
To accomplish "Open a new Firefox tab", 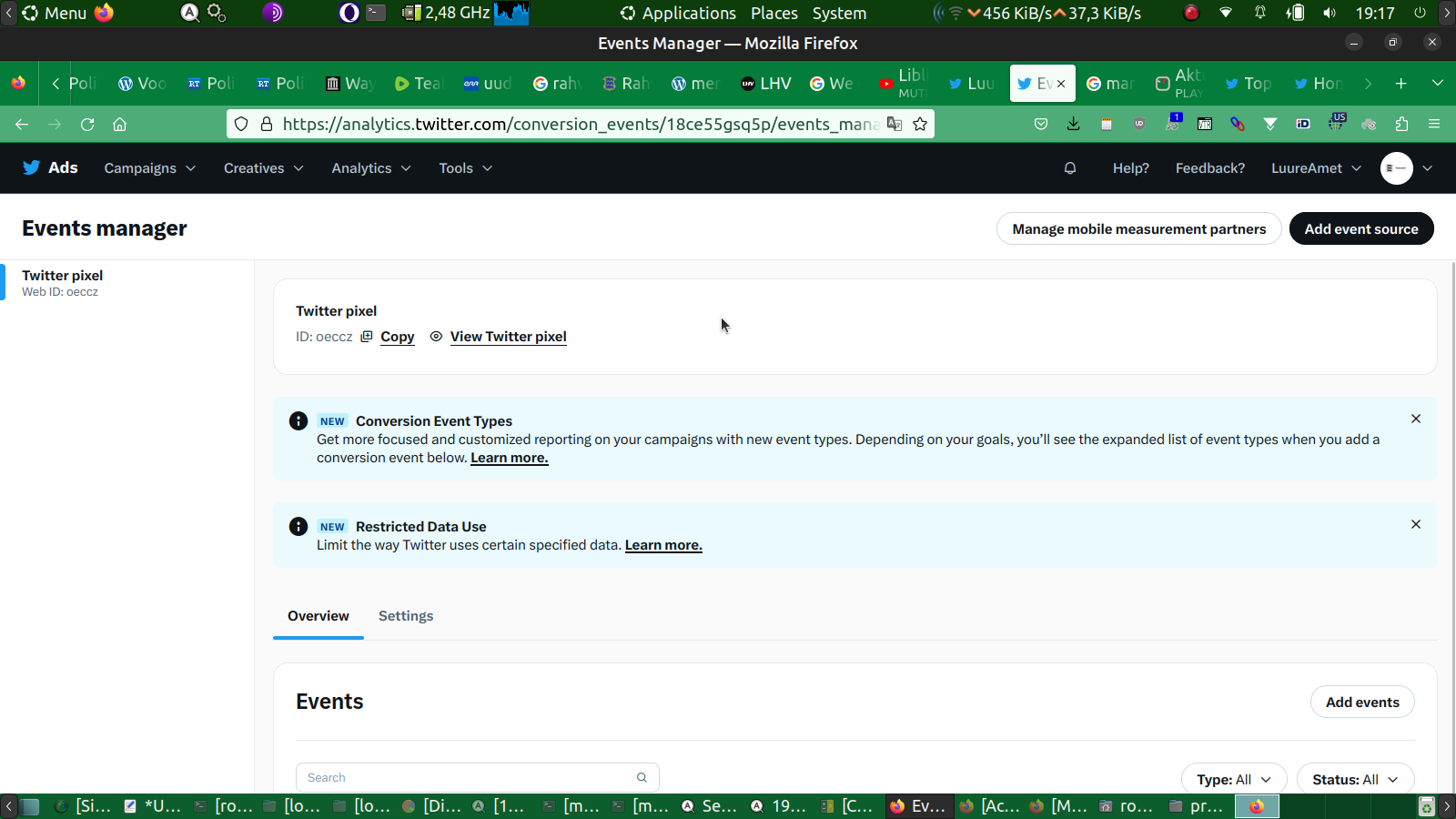I will [1401, 84].
